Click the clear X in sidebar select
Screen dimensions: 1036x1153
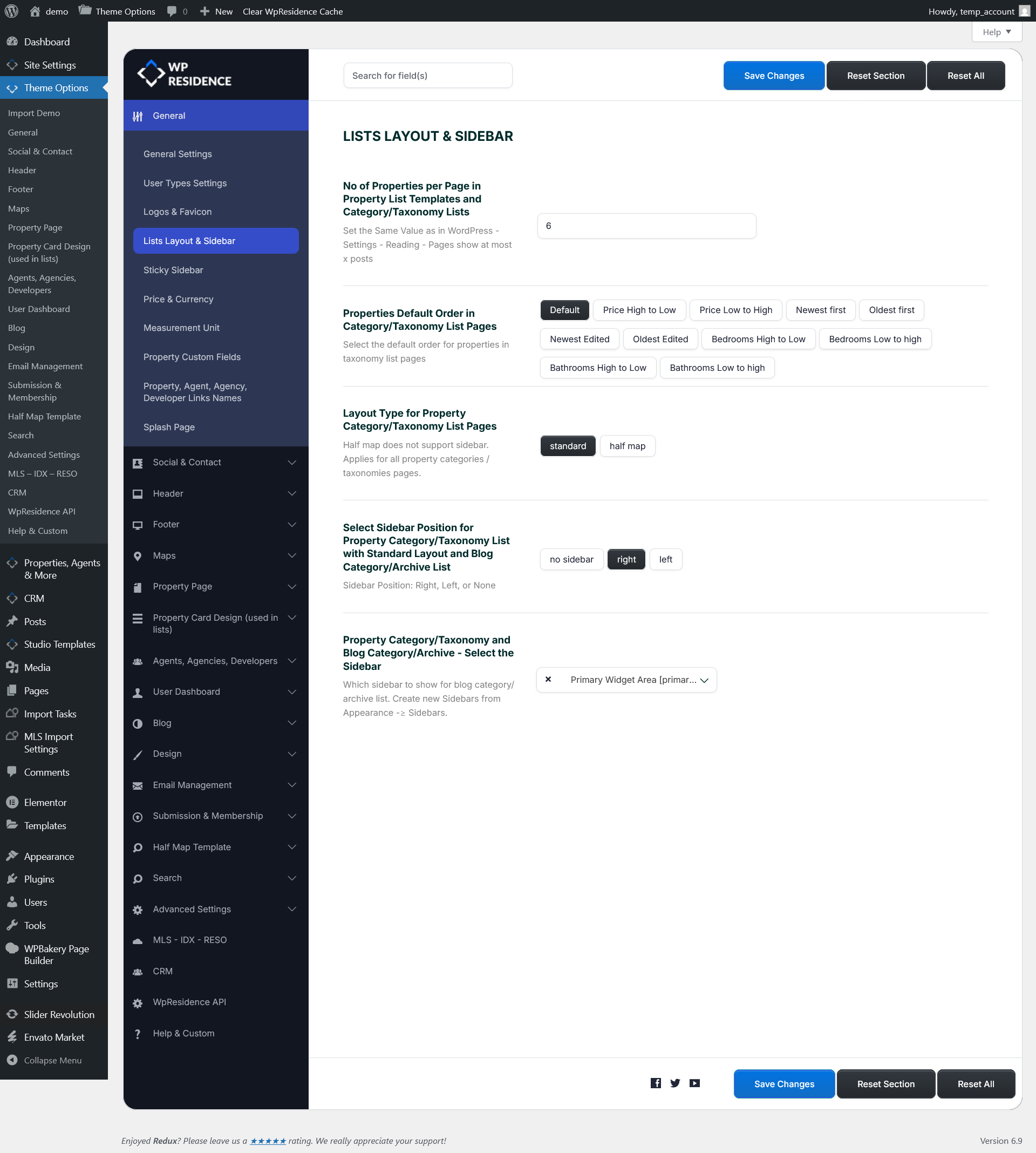coord(548,679)
